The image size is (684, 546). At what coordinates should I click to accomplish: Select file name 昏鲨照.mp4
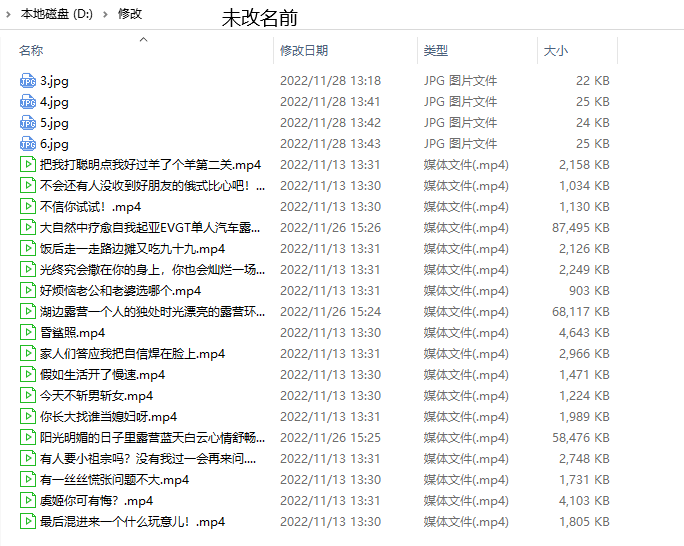(x=72, y=332)
